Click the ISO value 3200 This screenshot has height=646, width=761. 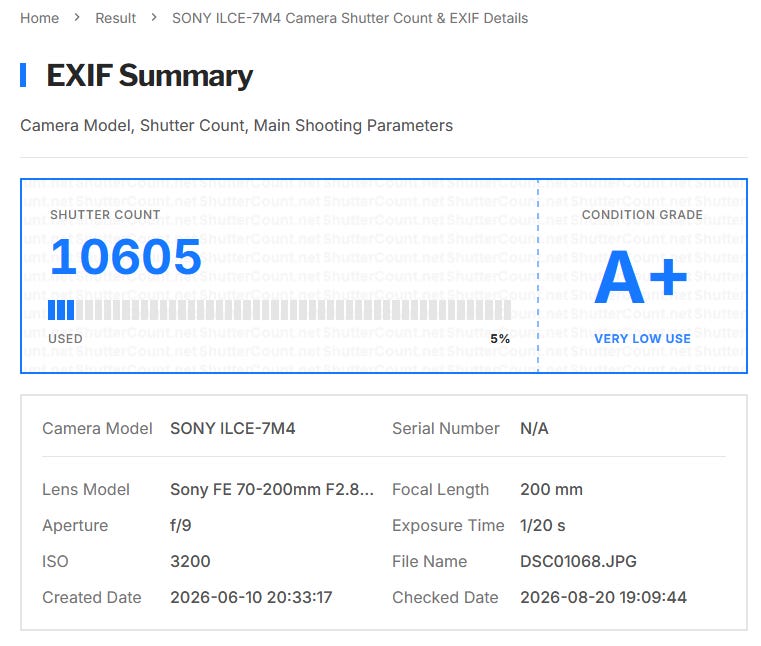tap(190, 562)
